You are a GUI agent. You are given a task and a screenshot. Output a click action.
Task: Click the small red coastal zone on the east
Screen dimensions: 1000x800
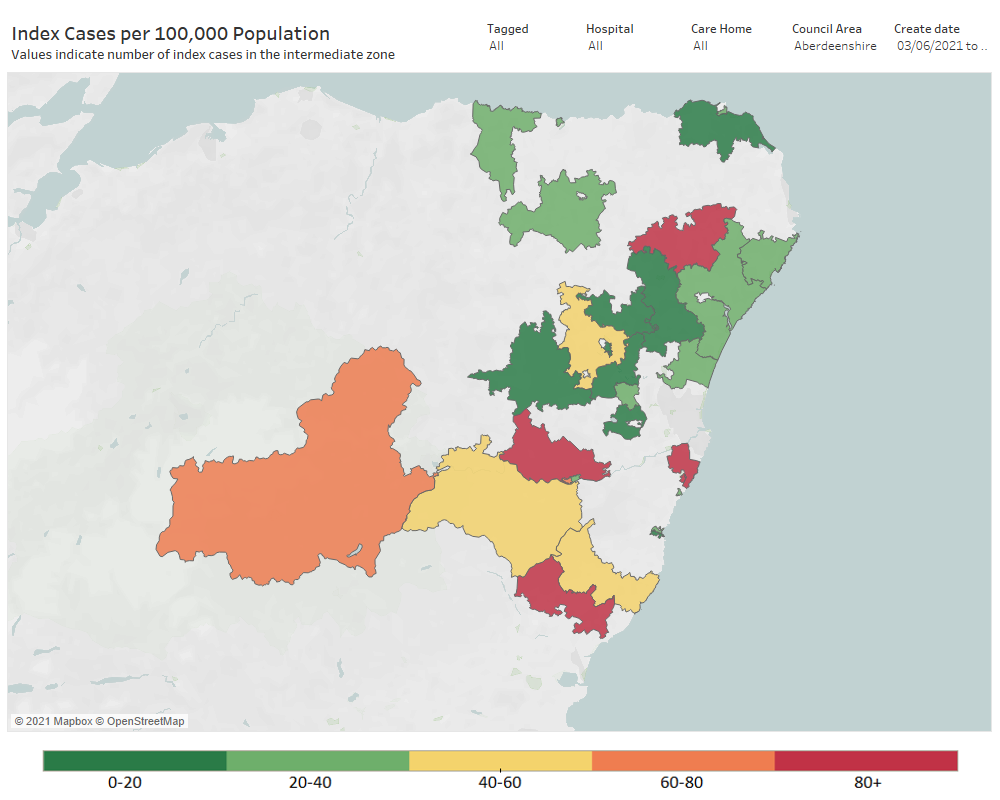(x=684, y=464)
